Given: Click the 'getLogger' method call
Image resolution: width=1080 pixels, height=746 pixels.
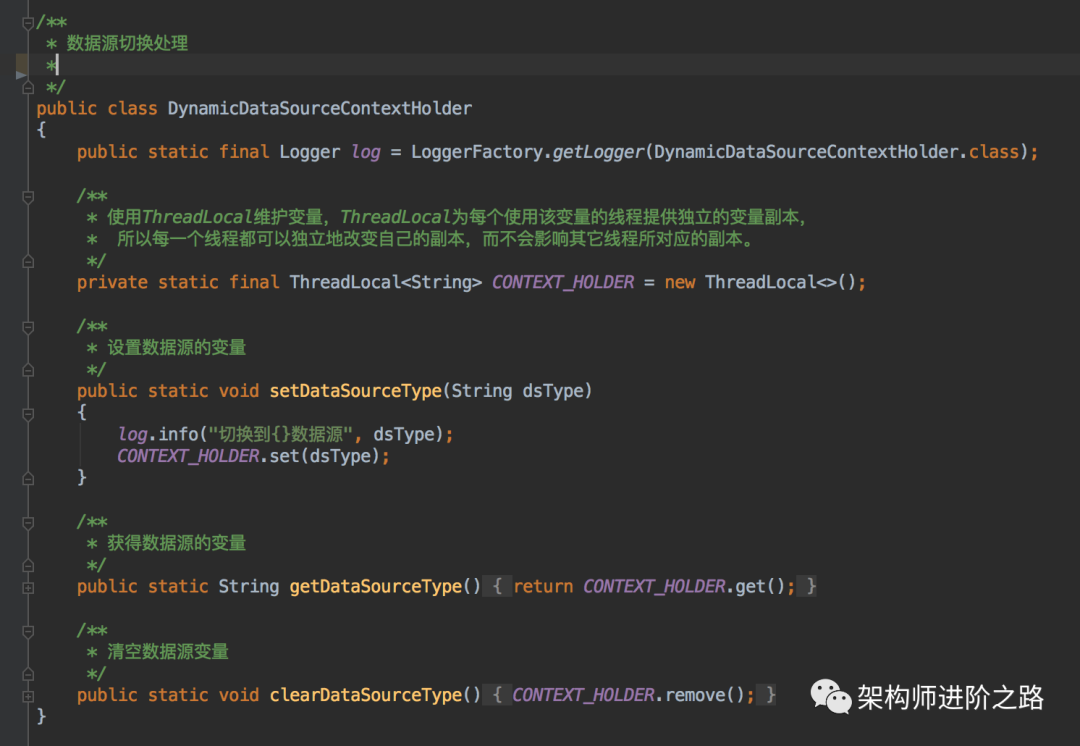Looking at the screenshot, I should coord(598,152).
